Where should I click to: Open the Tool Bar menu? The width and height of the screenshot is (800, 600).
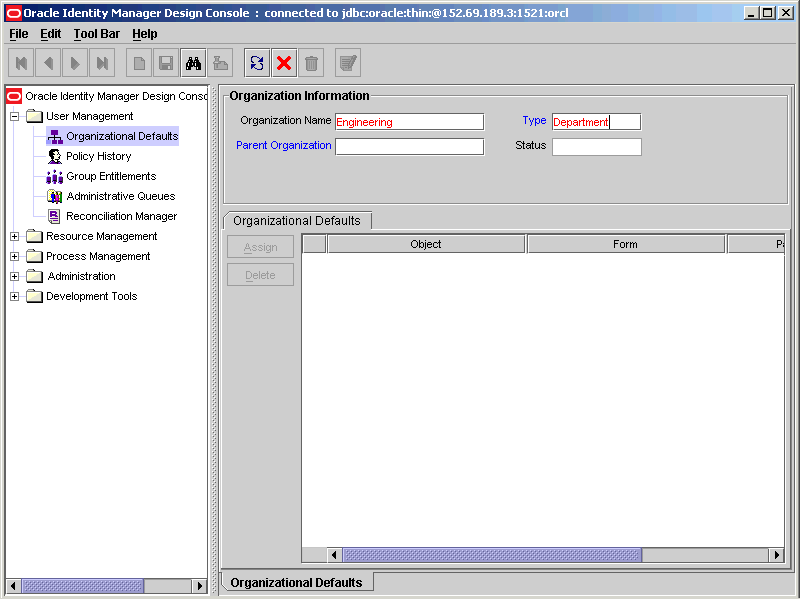[96, 33]
